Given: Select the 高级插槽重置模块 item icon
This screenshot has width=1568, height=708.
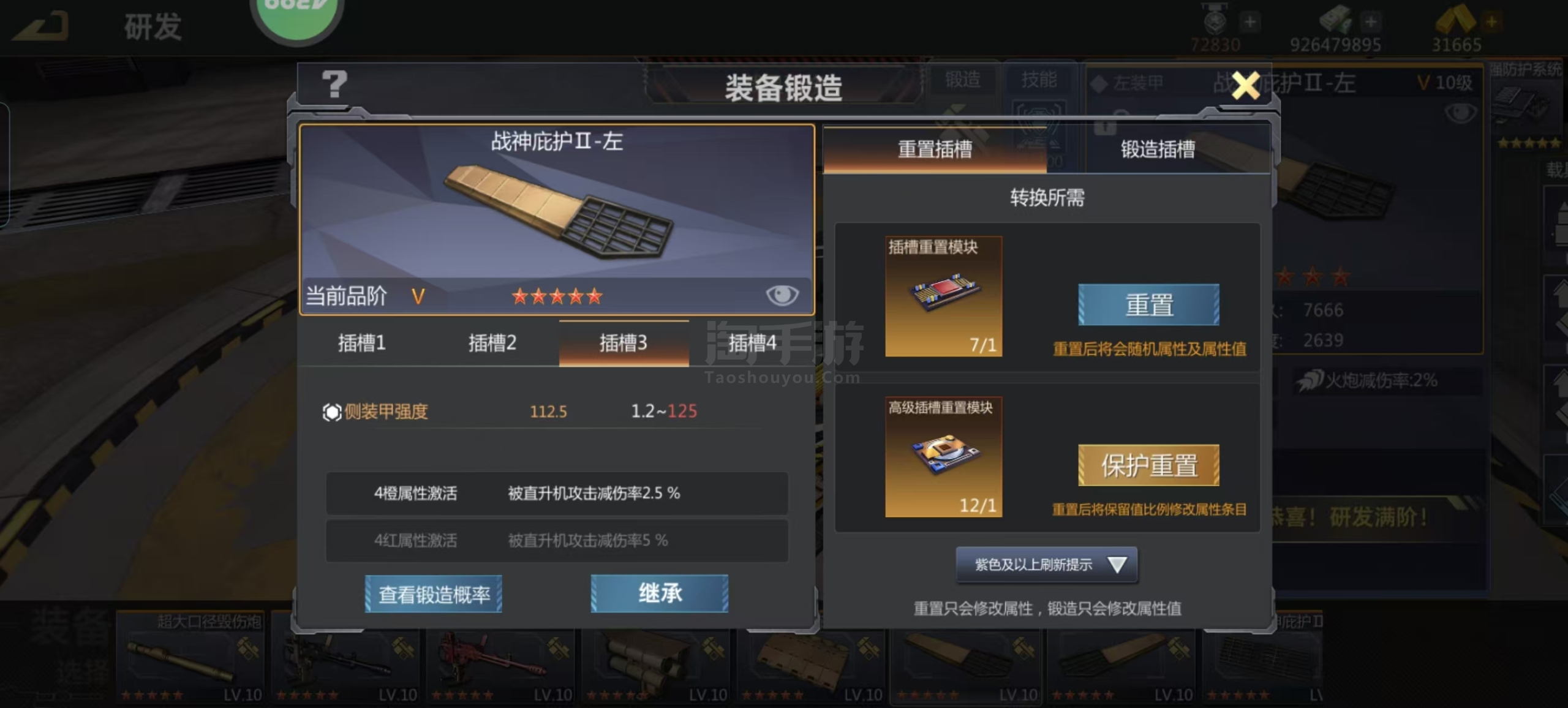Looking at the screenshot, I should point(943,457).
